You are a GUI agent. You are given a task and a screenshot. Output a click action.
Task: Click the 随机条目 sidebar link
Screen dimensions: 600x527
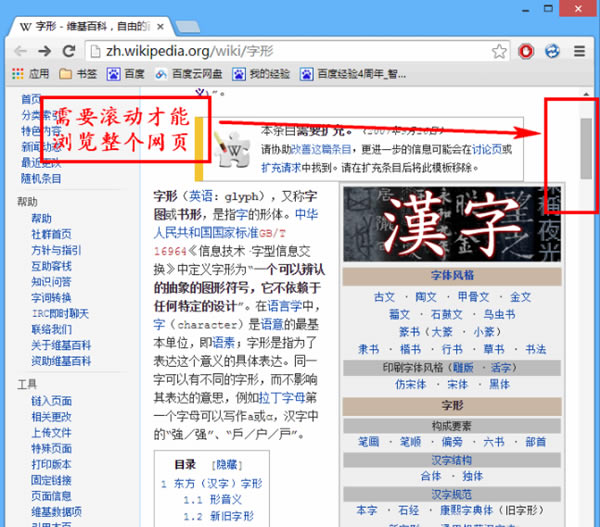click(x=41, y=178)
